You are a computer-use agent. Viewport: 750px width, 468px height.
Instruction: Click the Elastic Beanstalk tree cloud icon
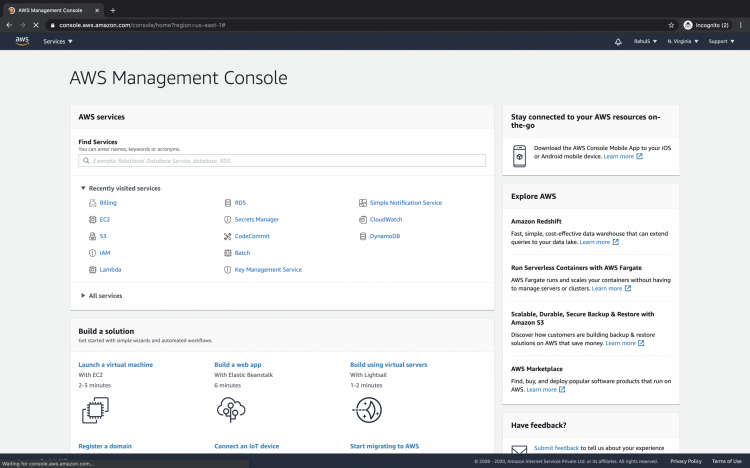pos(231,410)
